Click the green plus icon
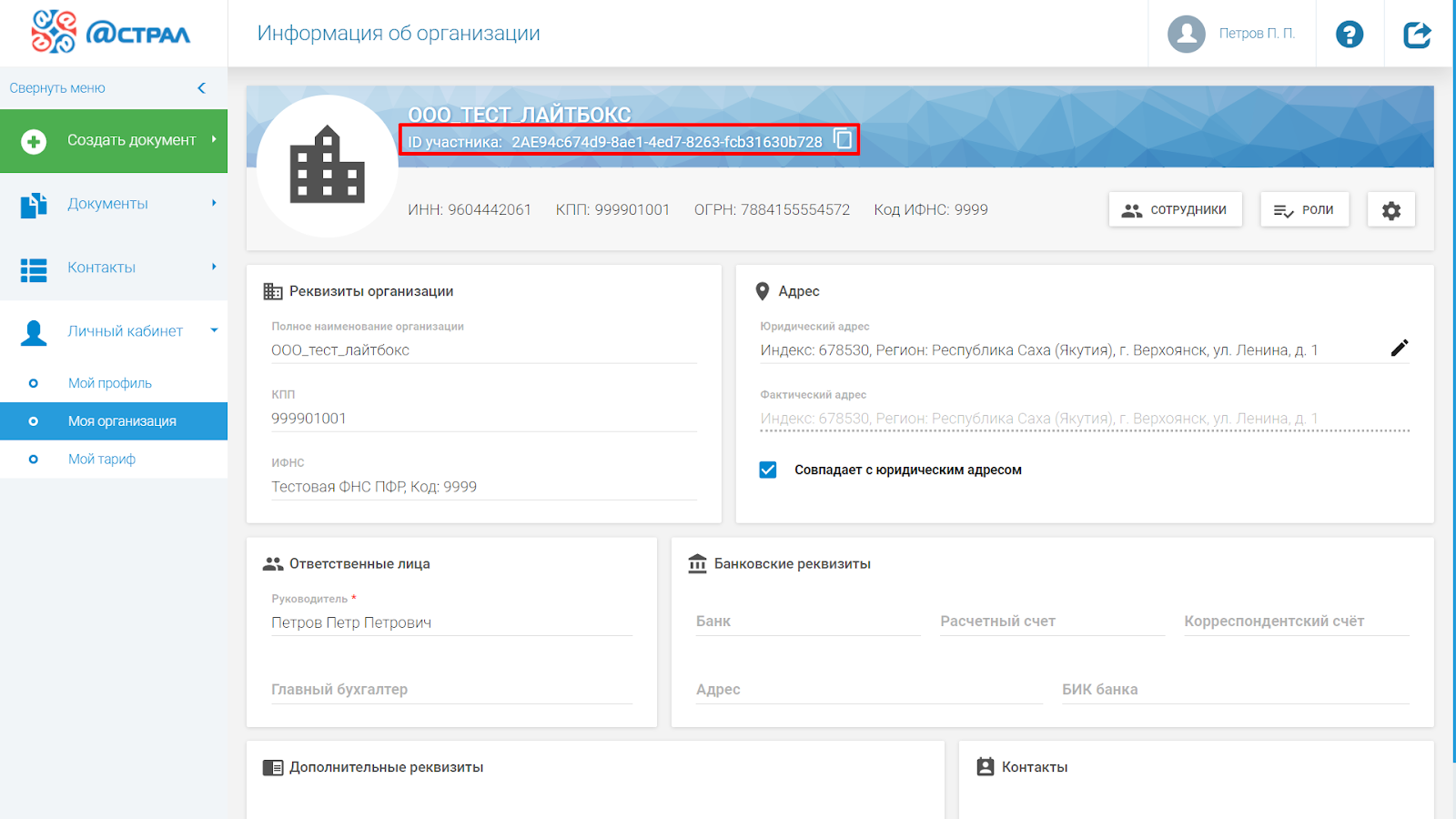The image size is (1456, 819). pos(34,141)
